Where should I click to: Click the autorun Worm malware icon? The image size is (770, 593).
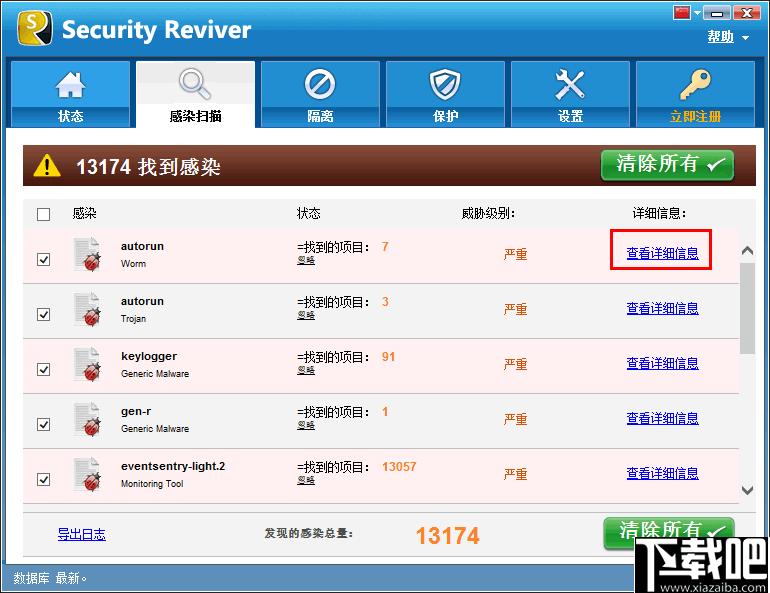point(87,254)
